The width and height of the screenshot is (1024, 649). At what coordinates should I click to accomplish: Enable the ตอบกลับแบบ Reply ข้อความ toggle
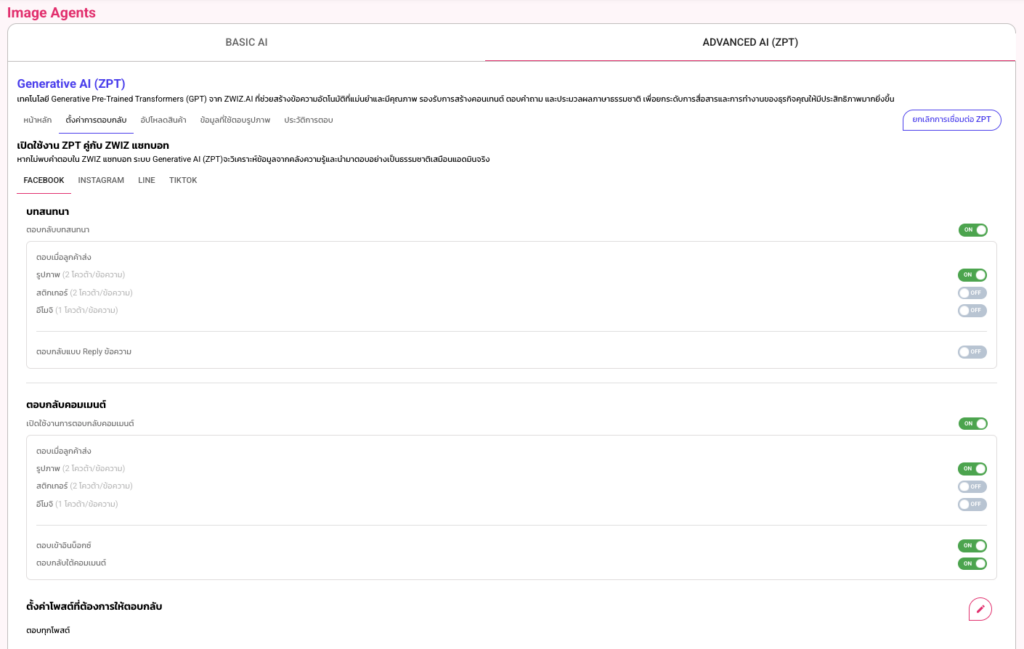coord(972,352)
